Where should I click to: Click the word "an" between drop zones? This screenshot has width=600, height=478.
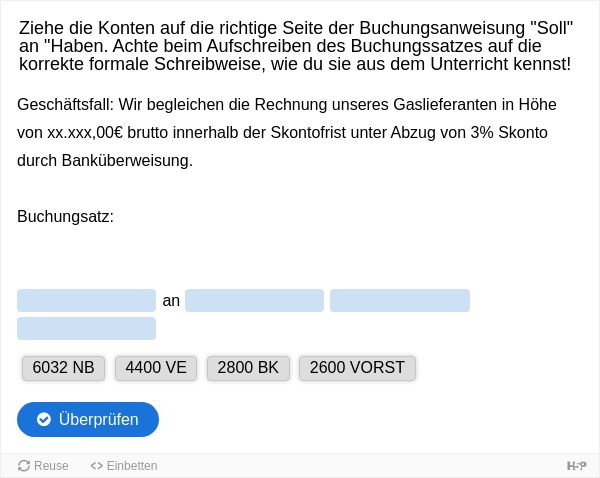[x=171, y=301]
